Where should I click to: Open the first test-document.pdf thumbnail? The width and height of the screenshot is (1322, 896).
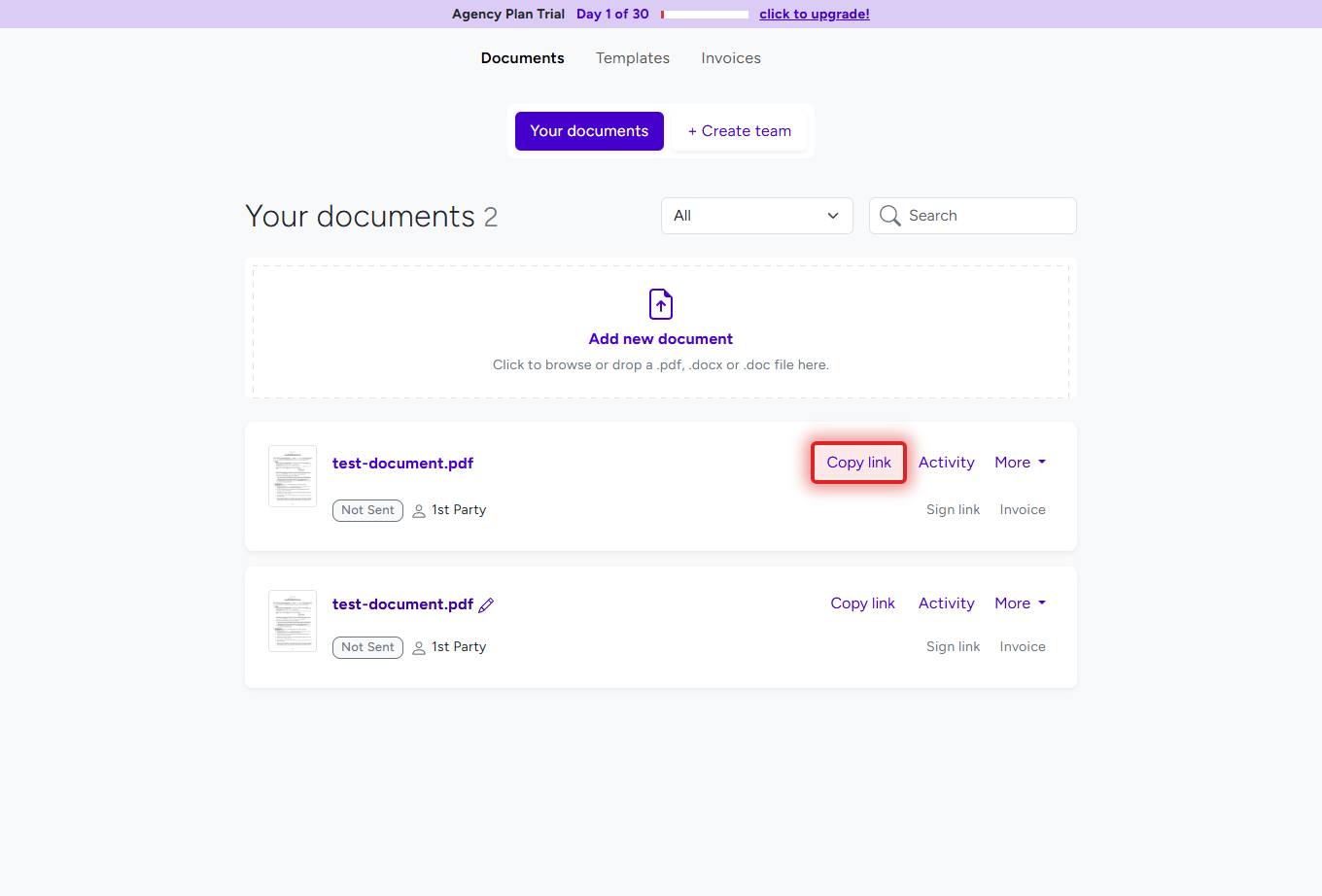292,475
